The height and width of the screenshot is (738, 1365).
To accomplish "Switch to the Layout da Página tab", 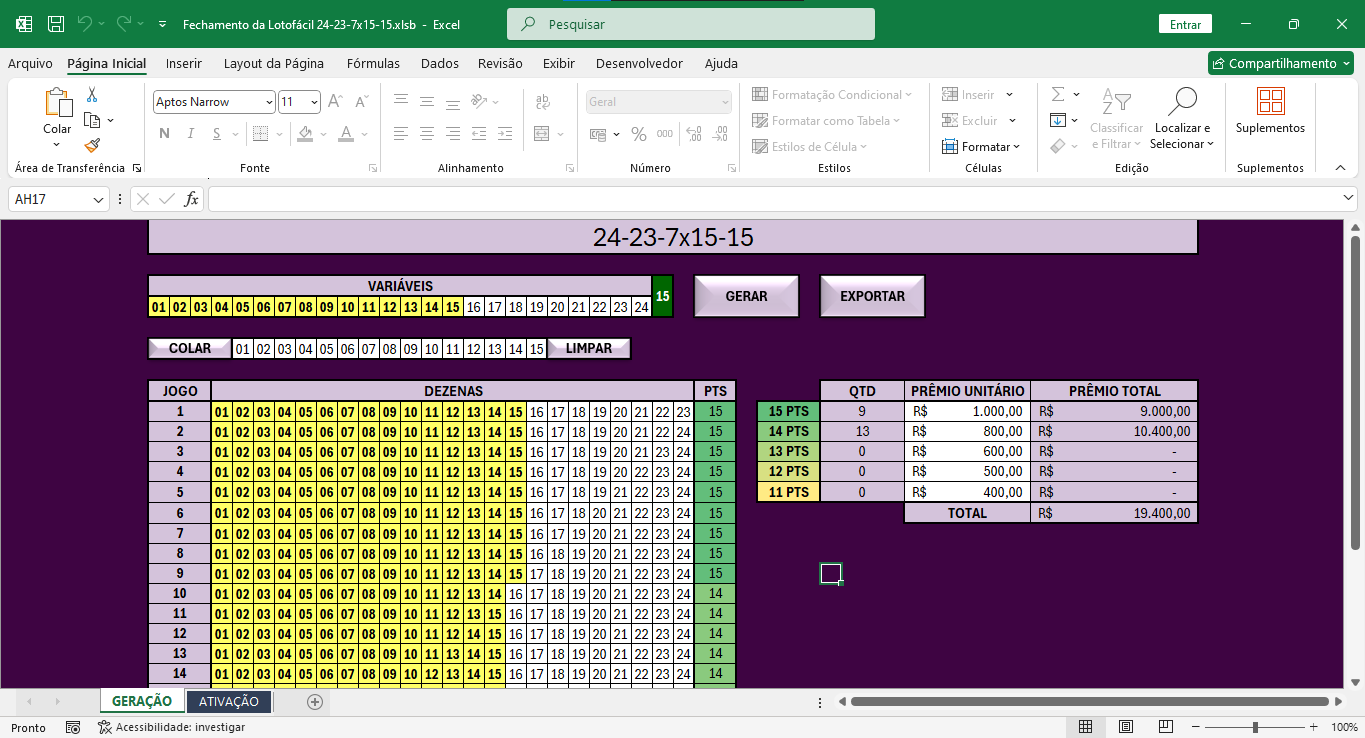I will click(274, 63).
